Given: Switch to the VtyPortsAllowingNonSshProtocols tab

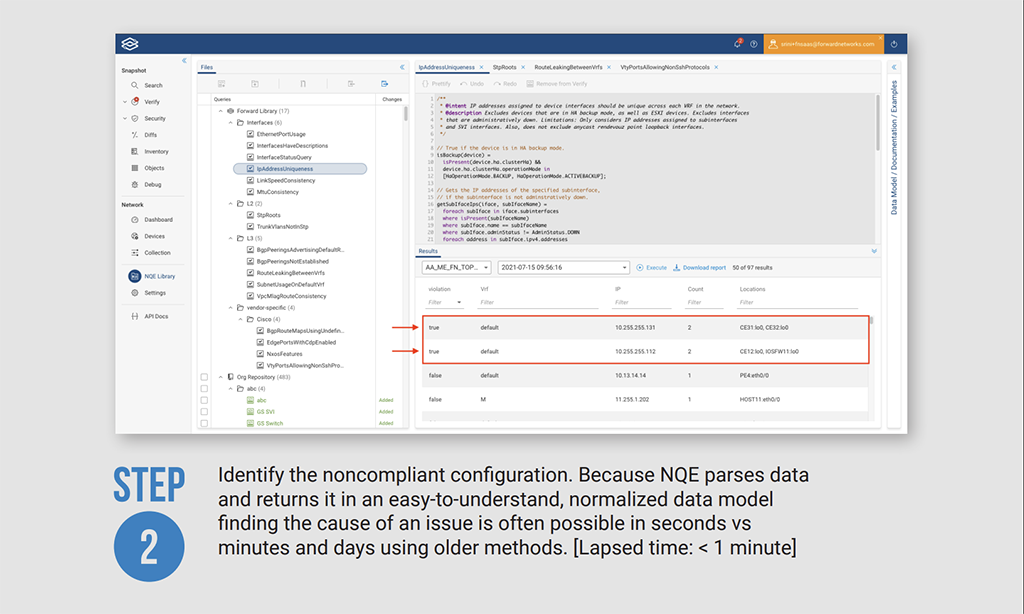Looking at the screenshot, I should tap(665, 67).
